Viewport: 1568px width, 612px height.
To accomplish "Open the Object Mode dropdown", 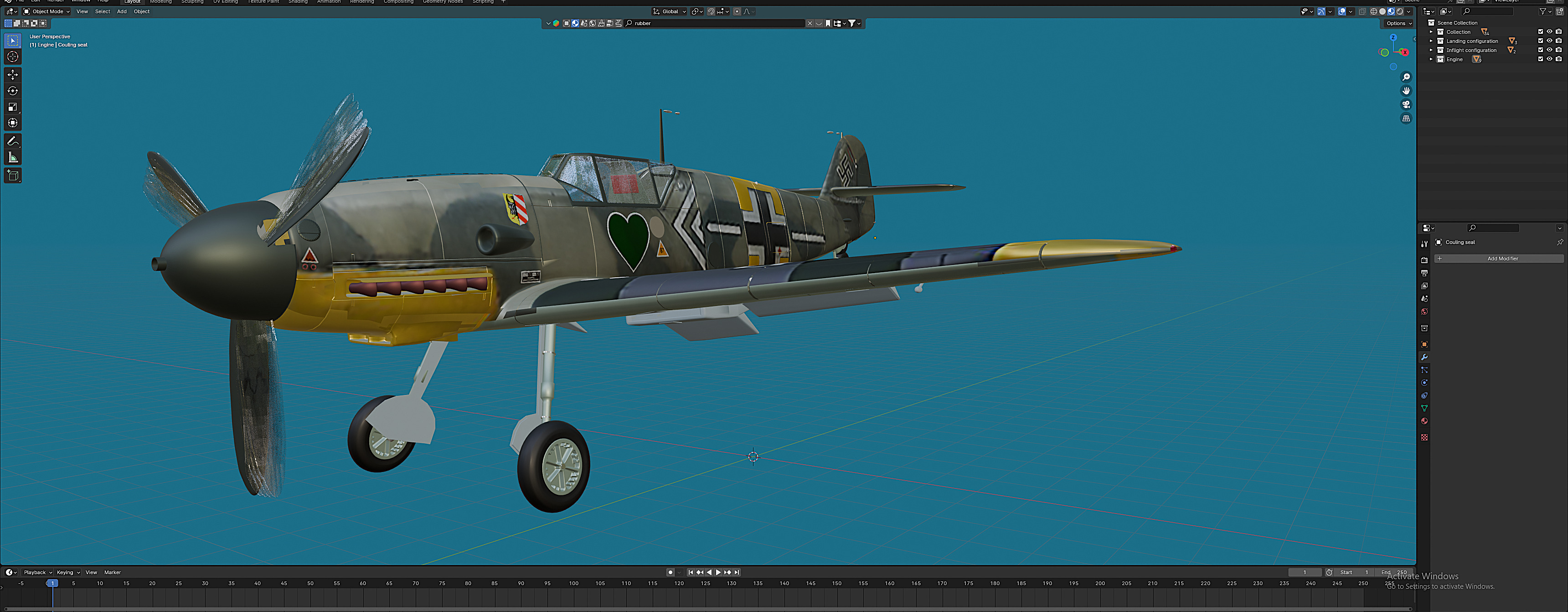I will click(x=46, y=11).
